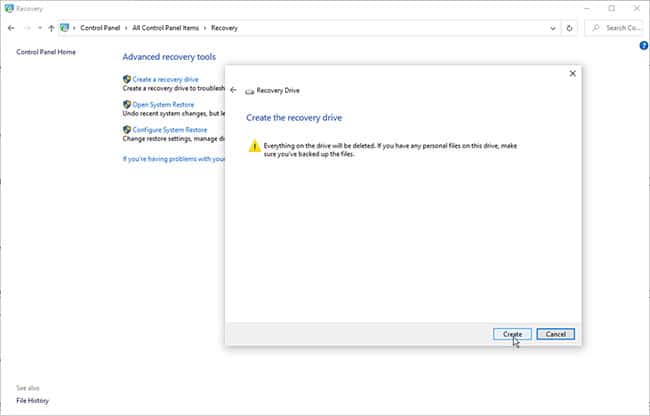
Task: Click the shield icon beside Open System Restore
Action: point(127,104)
